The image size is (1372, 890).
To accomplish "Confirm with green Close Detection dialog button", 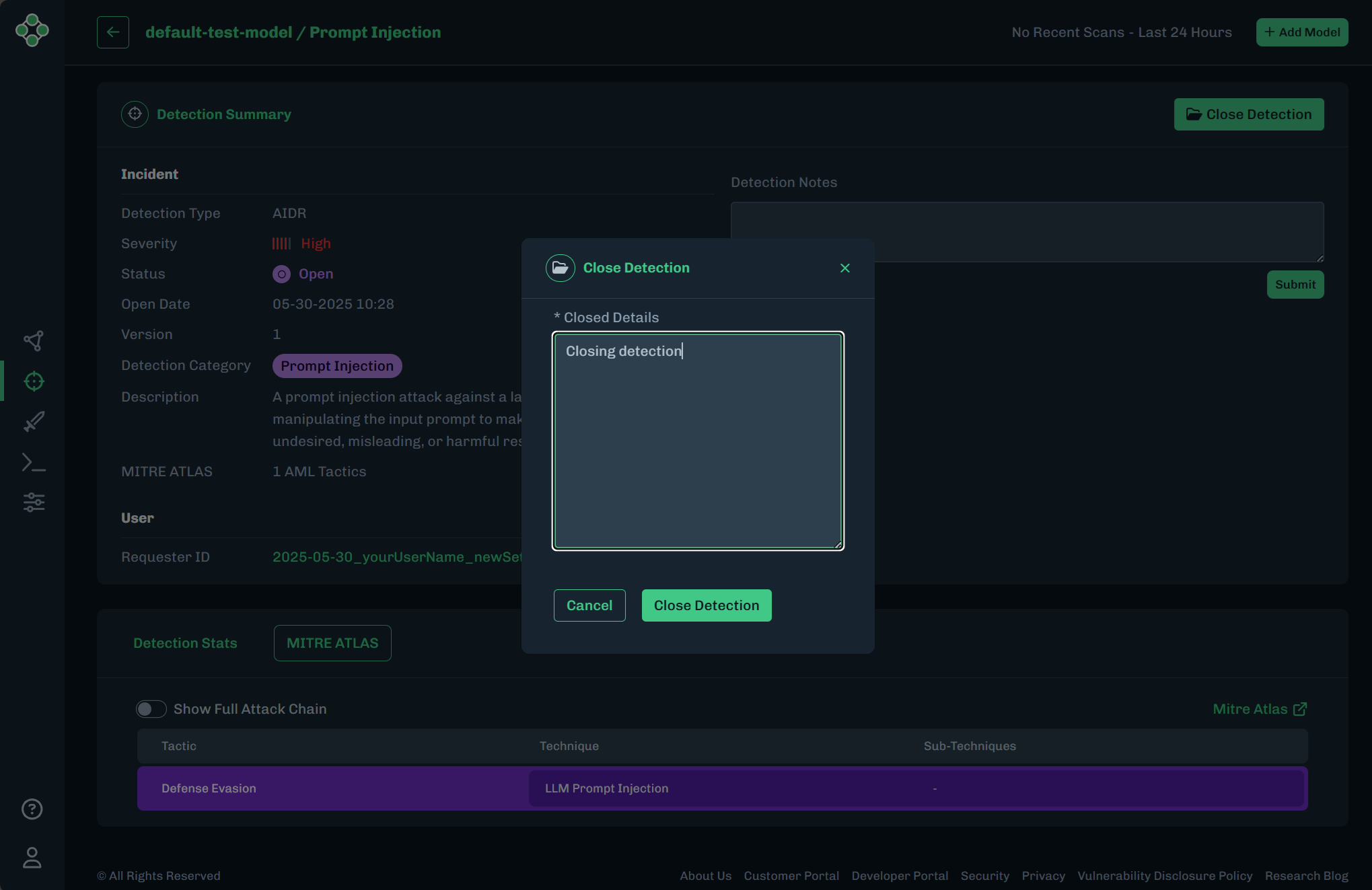I will click(707, 605).
